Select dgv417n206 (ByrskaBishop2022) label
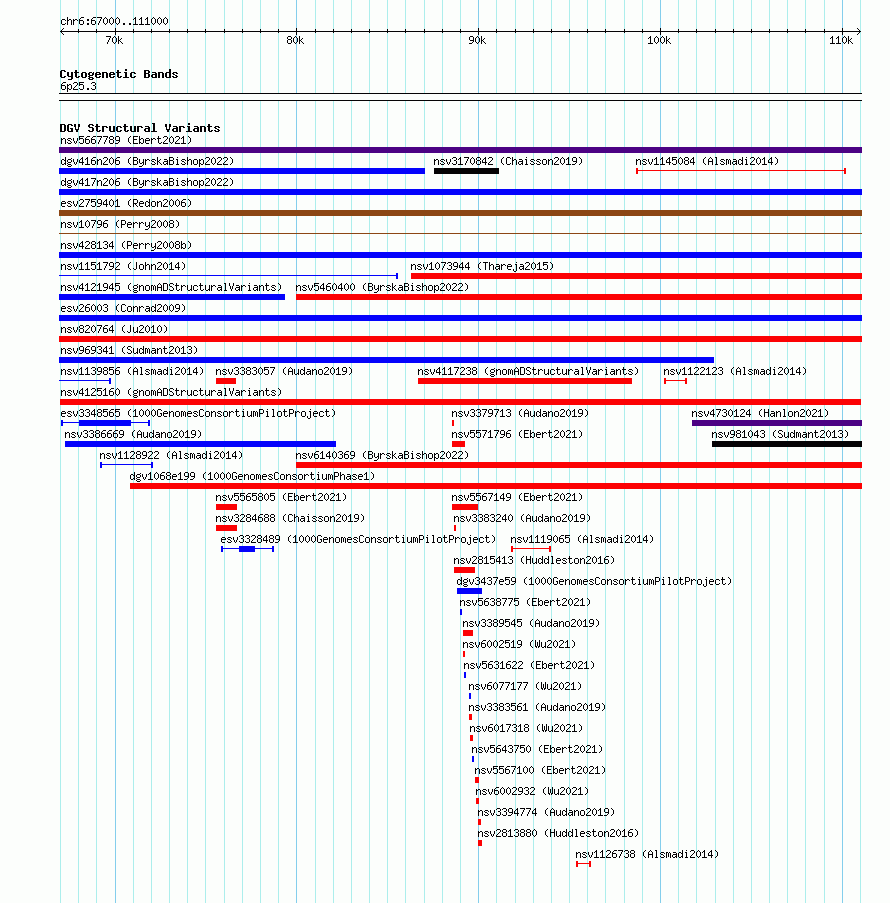The image size is (890, 903). 147,183
